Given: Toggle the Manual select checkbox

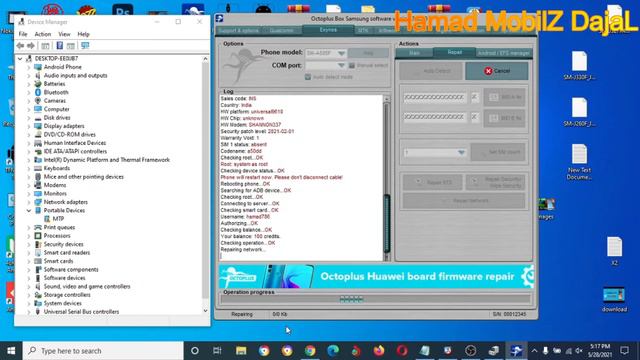Looking at the screenshot, I should (x=351, y=65).
